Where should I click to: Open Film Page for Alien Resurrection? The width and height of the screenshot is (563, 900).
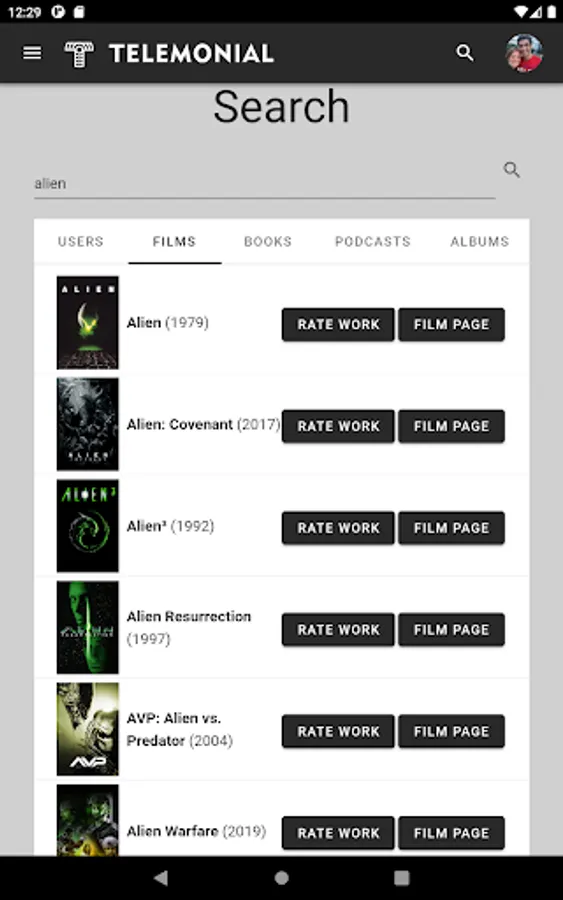pyautogui.click(x=452, y=630)
